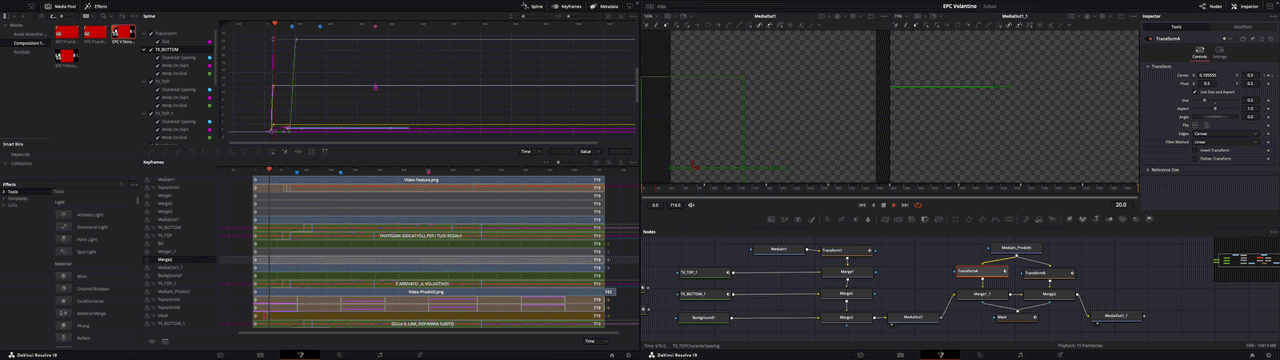Select Blinn material tool in Effects
Image resolution: width=1280 pixels, height=360 pixels.
(83, 276)
